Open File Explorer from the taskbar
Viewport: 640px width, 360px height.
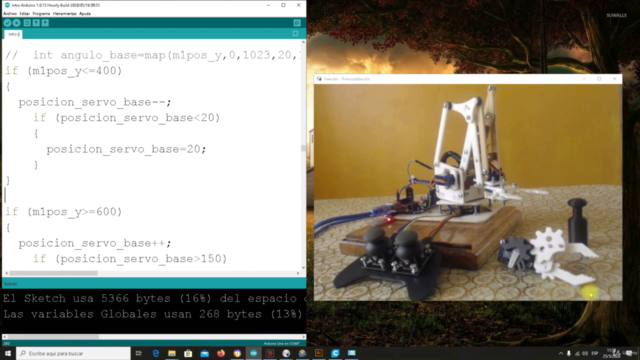(x=172, y=353)
